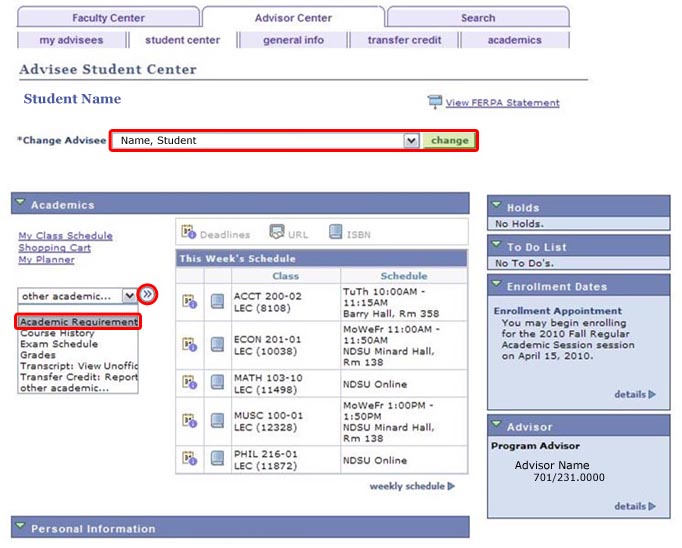682x548 pixels.
Task: Select Transfer Credit: Report option
Action: (78, 377)
